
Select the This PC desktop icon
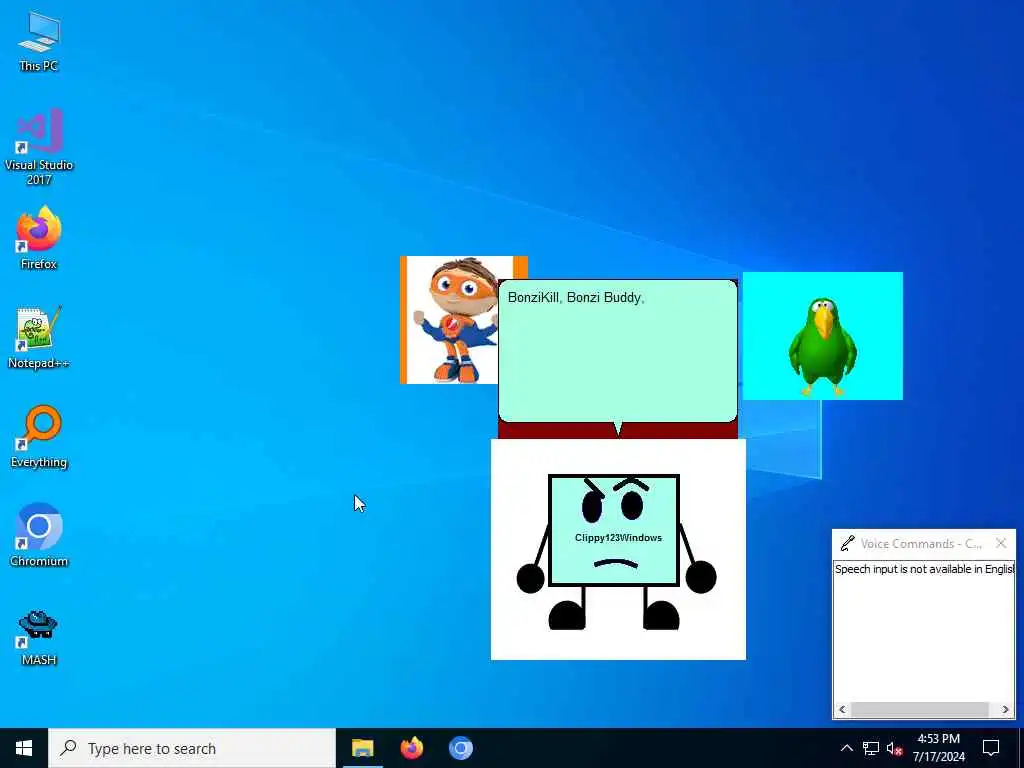coord(39,41)
